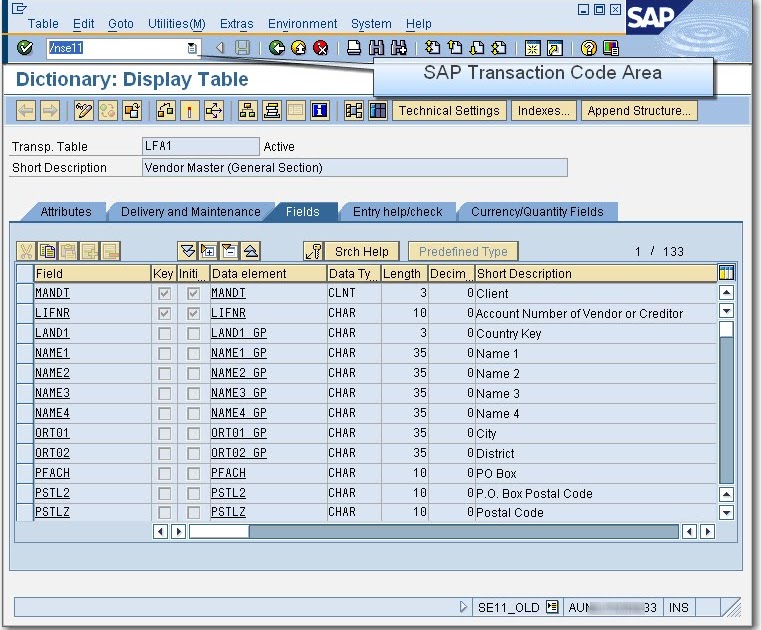Open the yellow Help question-mark icon
761x630 pixels.
pyautogui.click(x=588, y=48)
